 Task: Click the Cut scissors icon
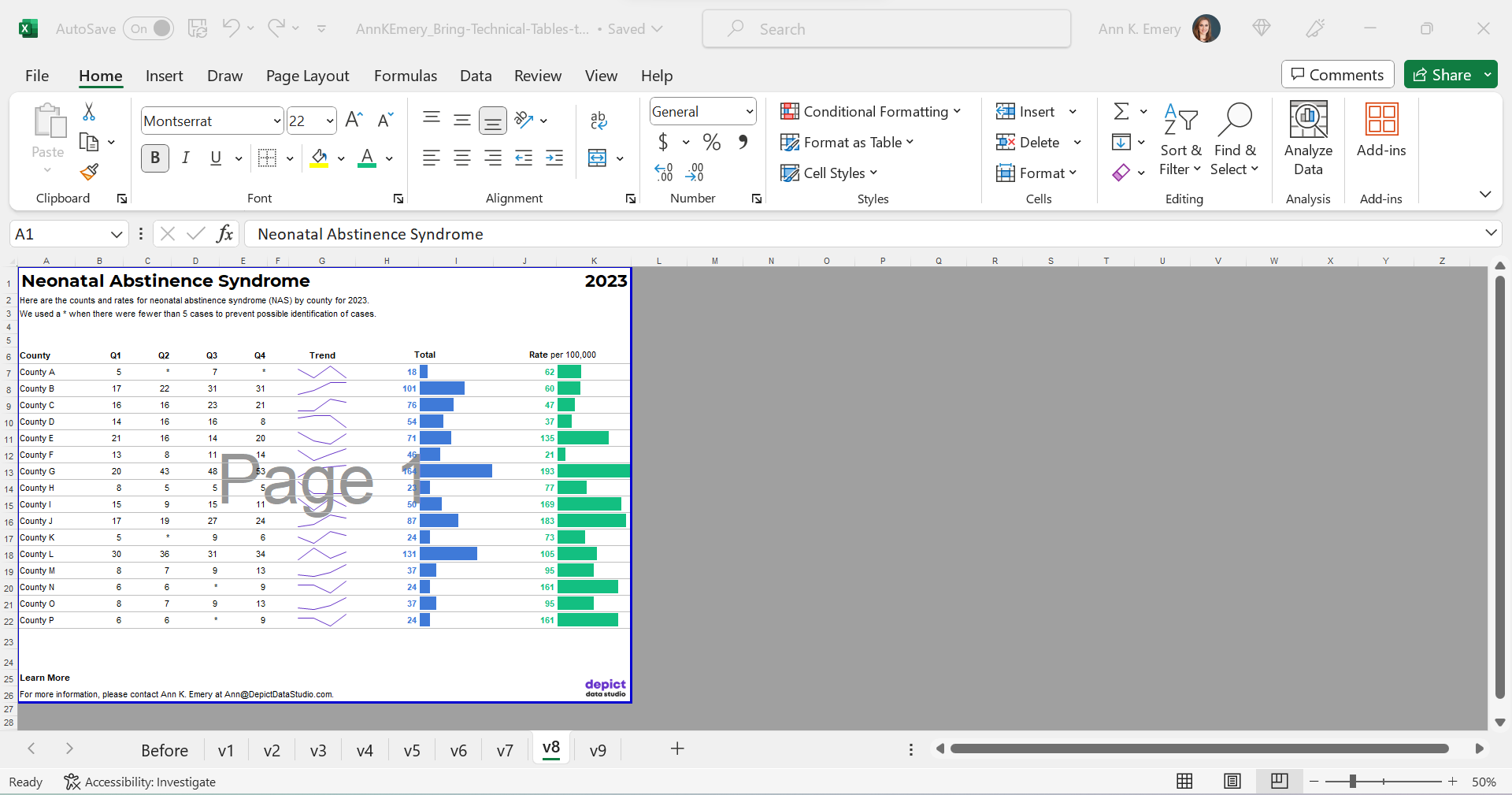pos(89,112)
